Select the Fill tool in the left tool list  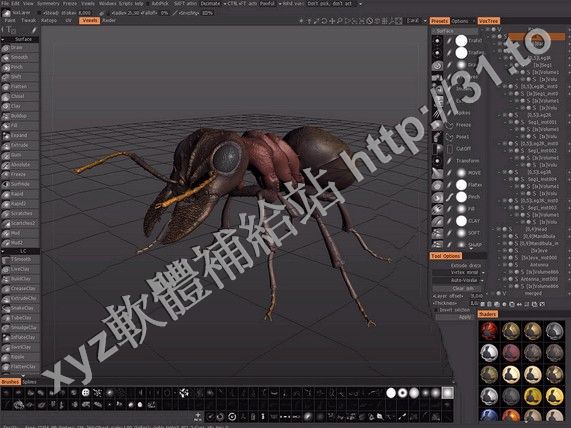(x=20, y=126)
